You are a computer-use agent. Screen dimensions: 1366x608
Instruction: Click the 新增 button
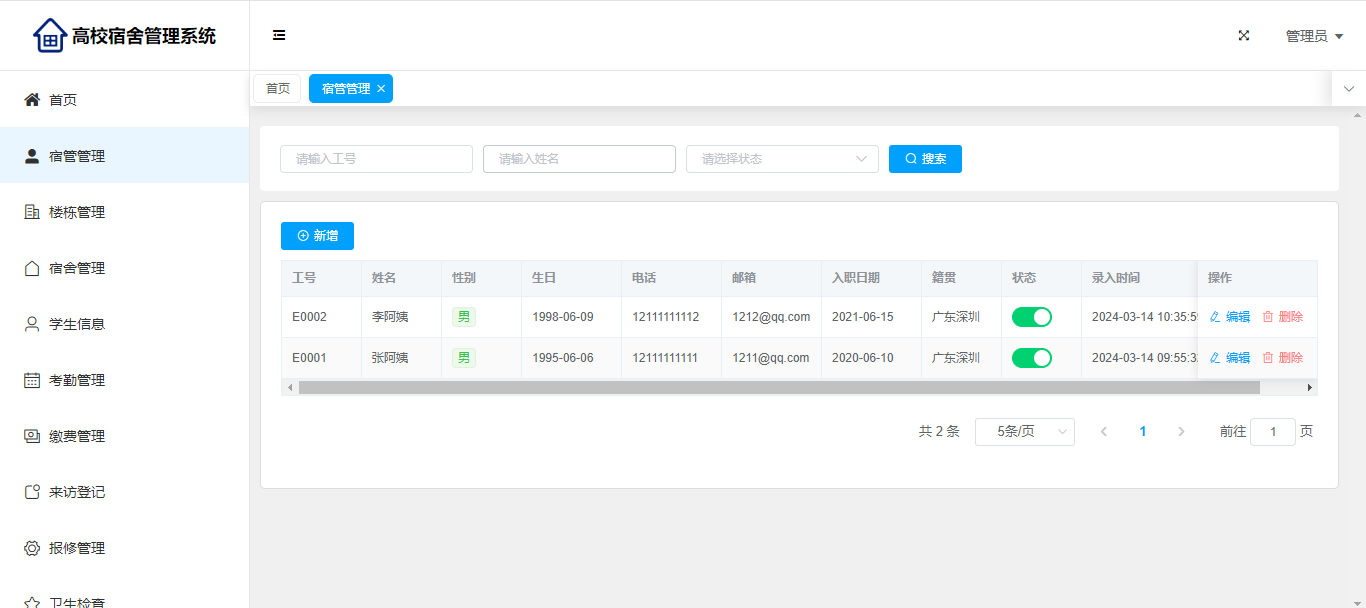317,236
